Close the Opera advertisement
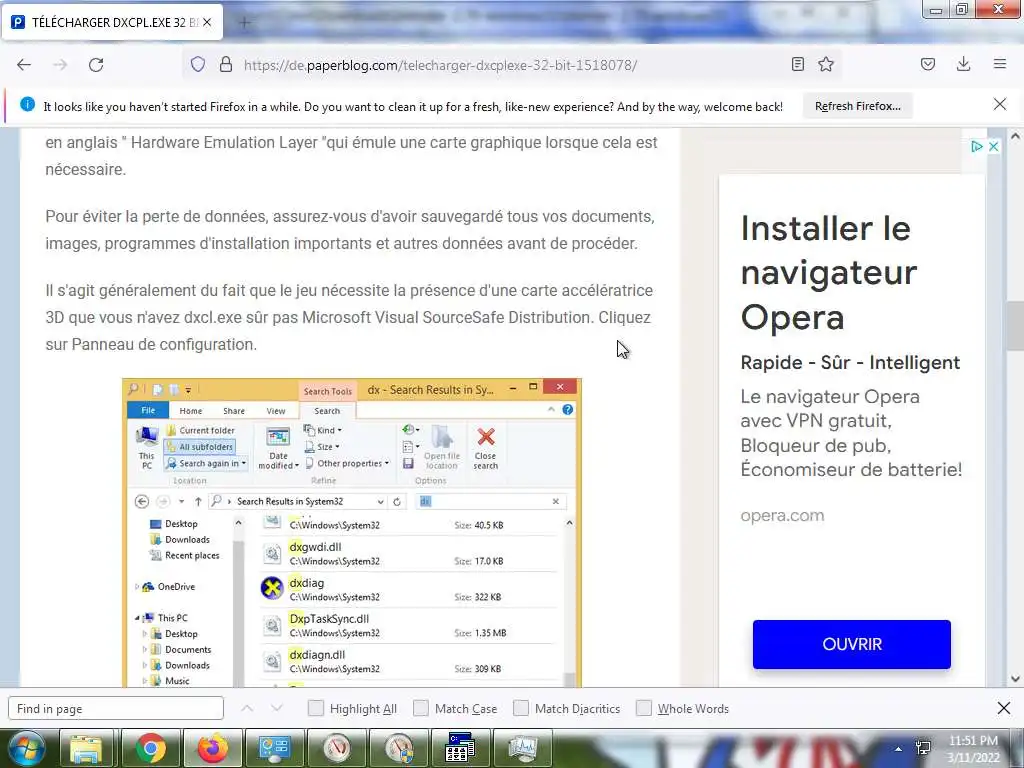 point(993,146)
